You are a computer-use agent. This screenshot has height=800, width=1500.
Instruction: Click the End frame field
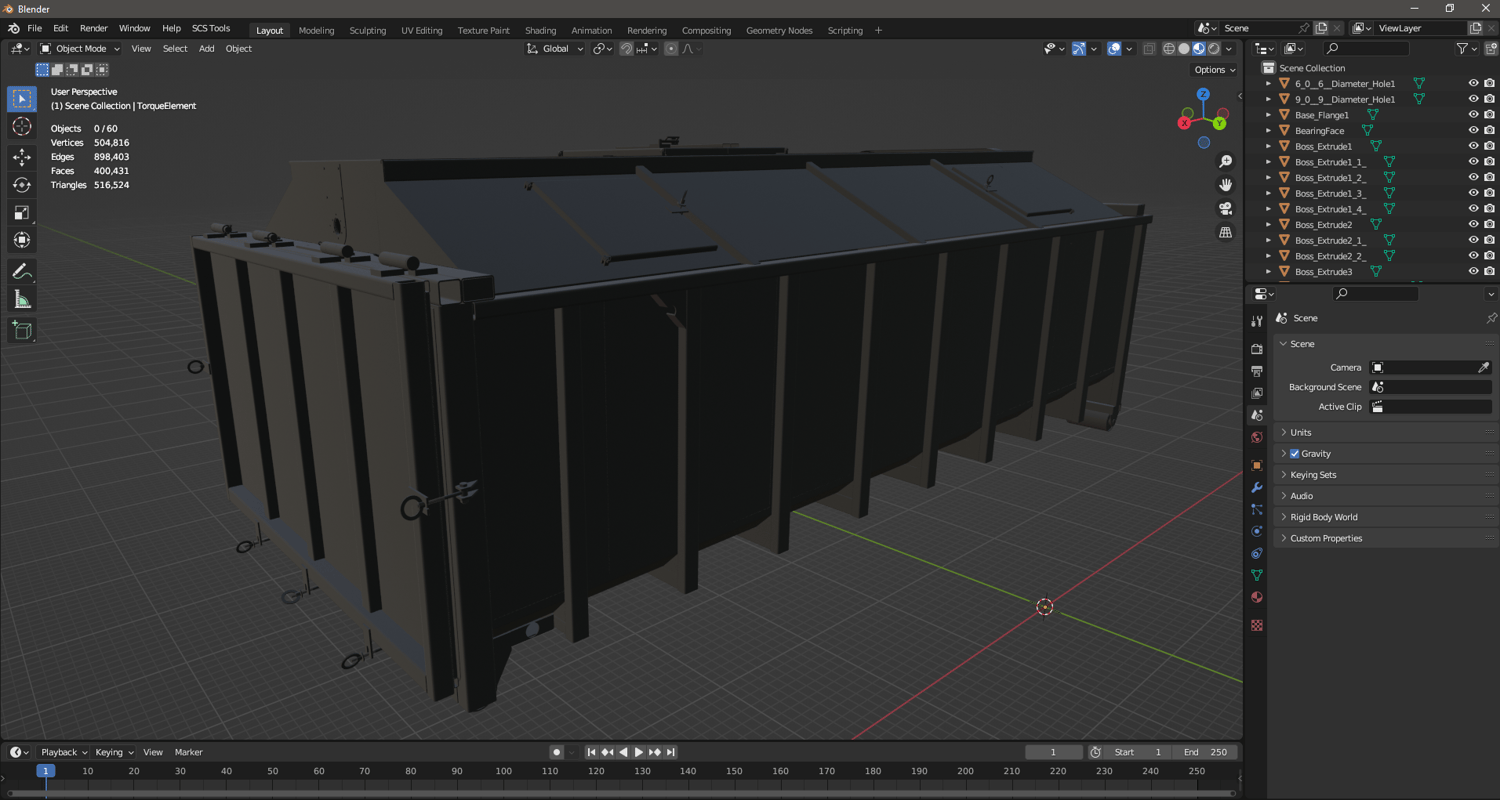click(x=1205, y=752)
